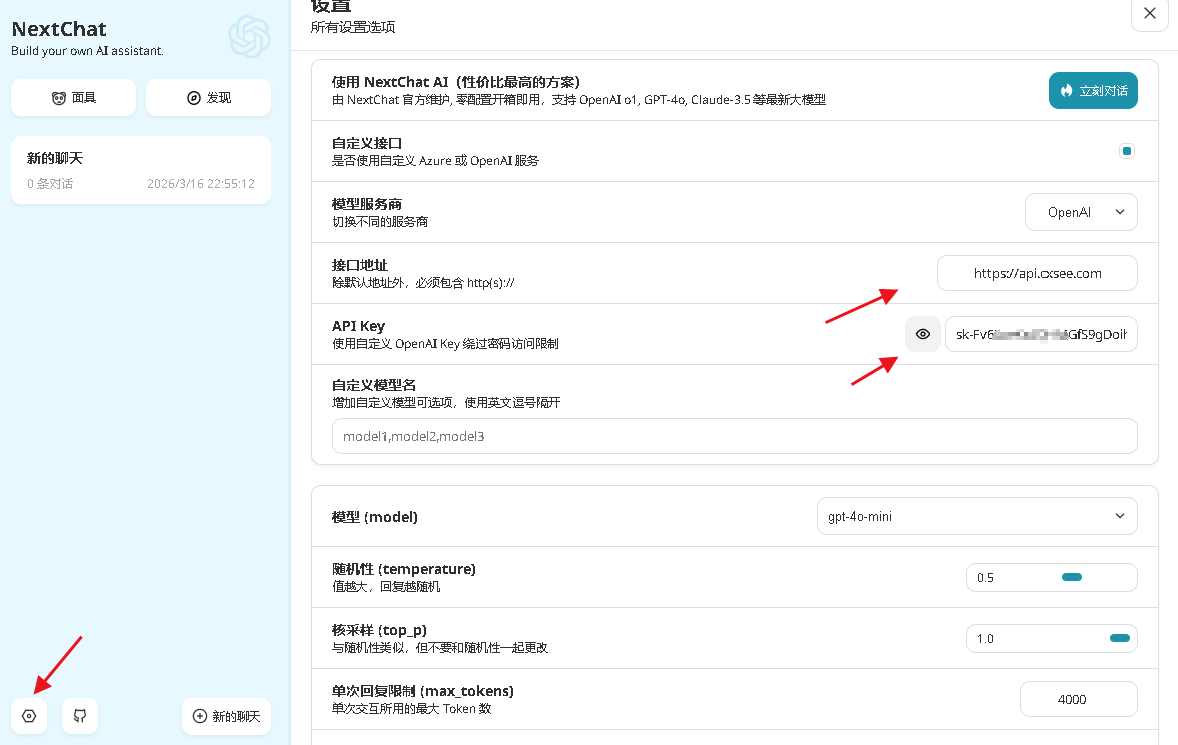The width and height of the screenshot is (1178, 745).
Task: Expand the 模型服务商 OpenAI dropdown
Action: click(x=1081, y=212)
